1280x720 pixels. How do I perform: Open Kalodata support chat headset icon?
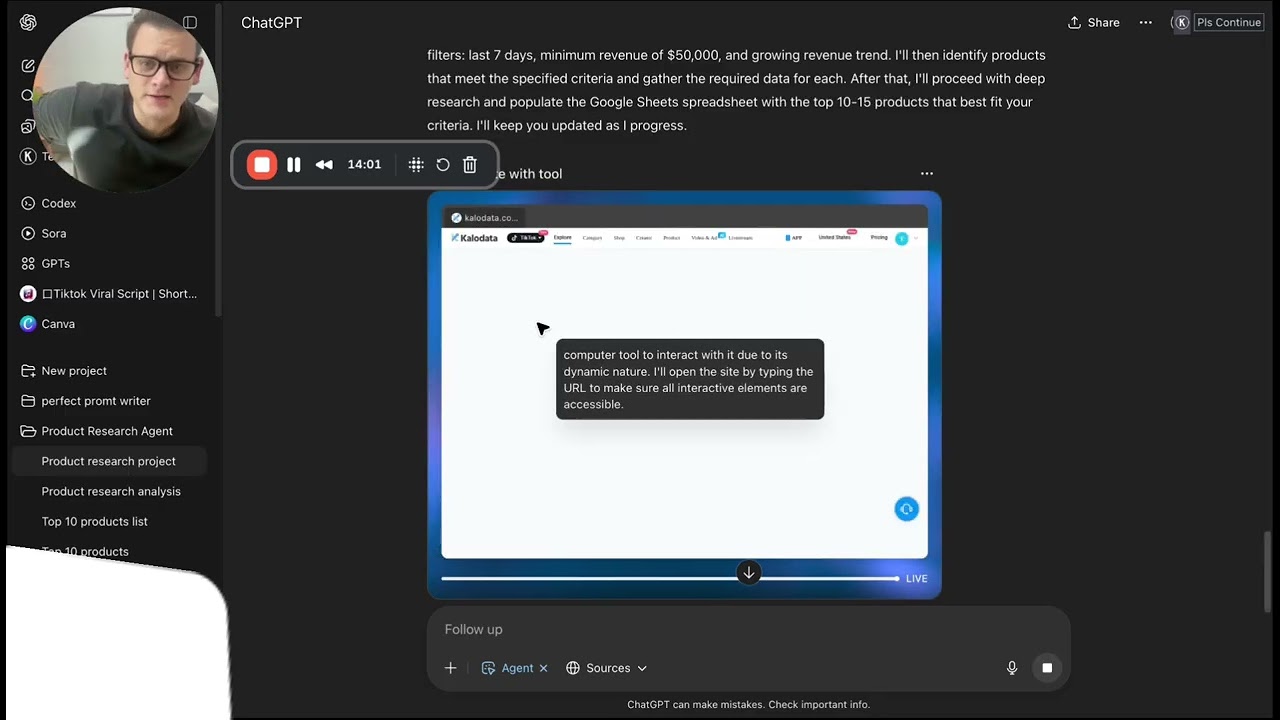click(906, 509)
